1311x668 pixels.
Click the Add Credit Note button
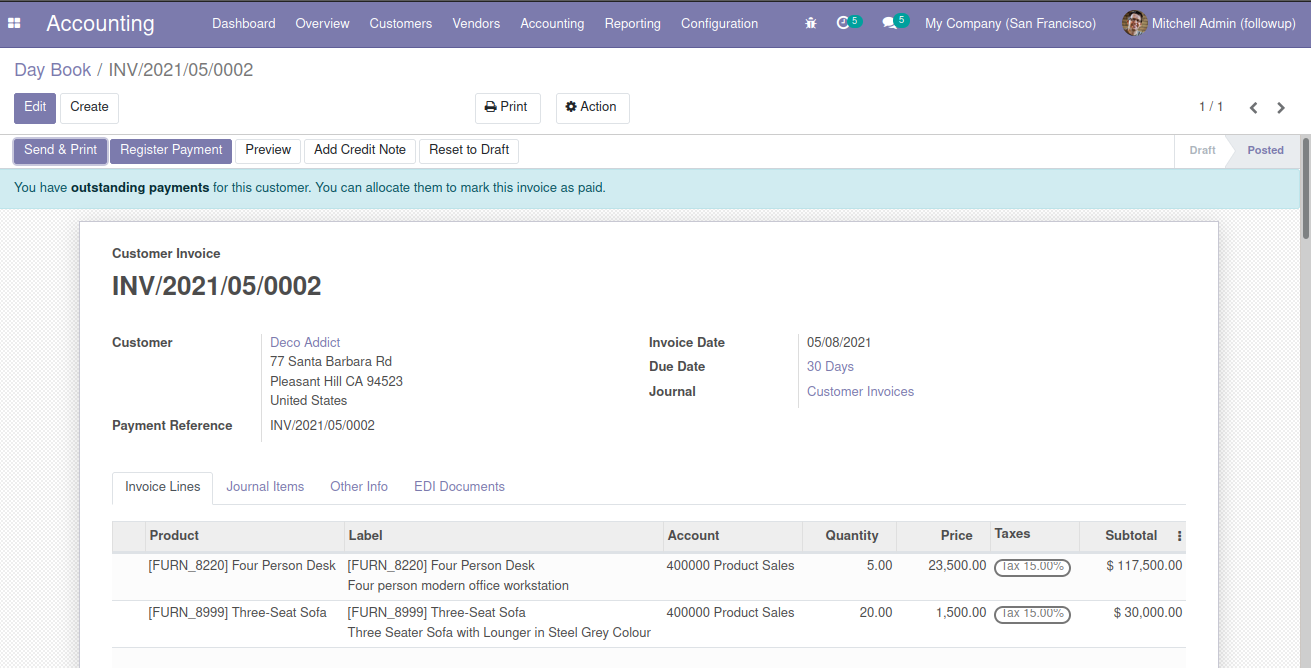360,150
